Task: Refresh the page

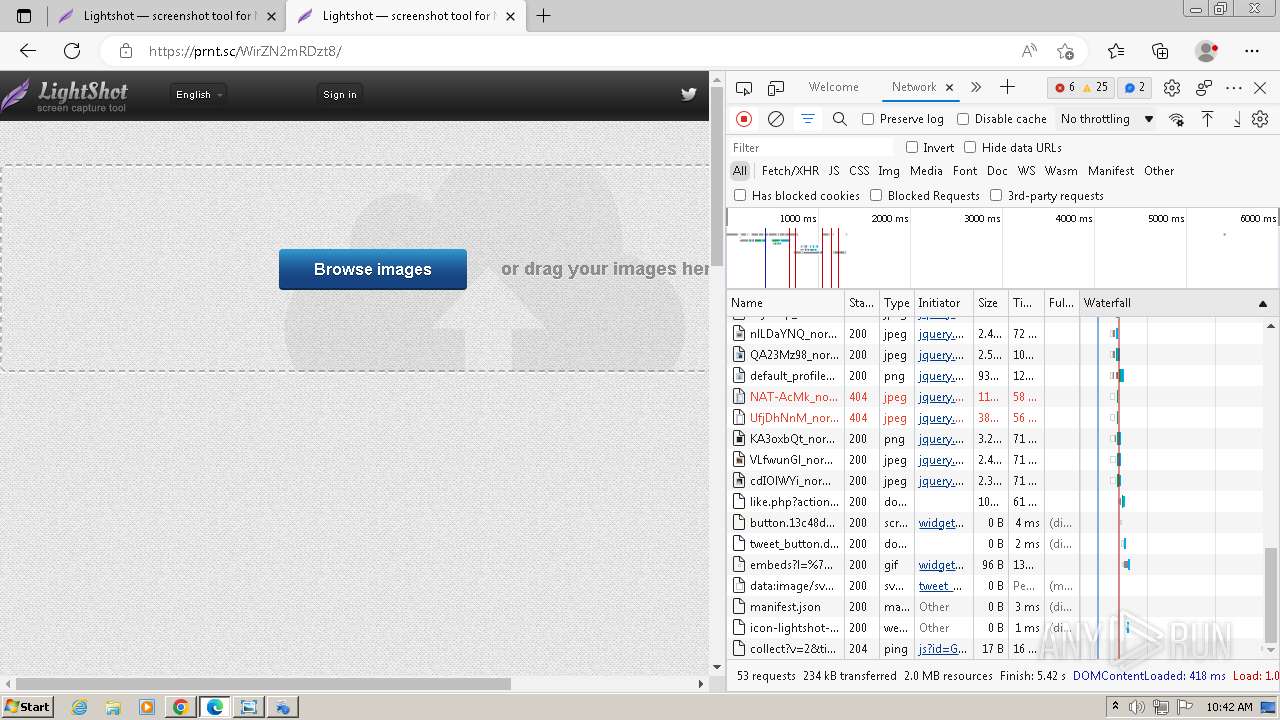Action: (72, 51)
